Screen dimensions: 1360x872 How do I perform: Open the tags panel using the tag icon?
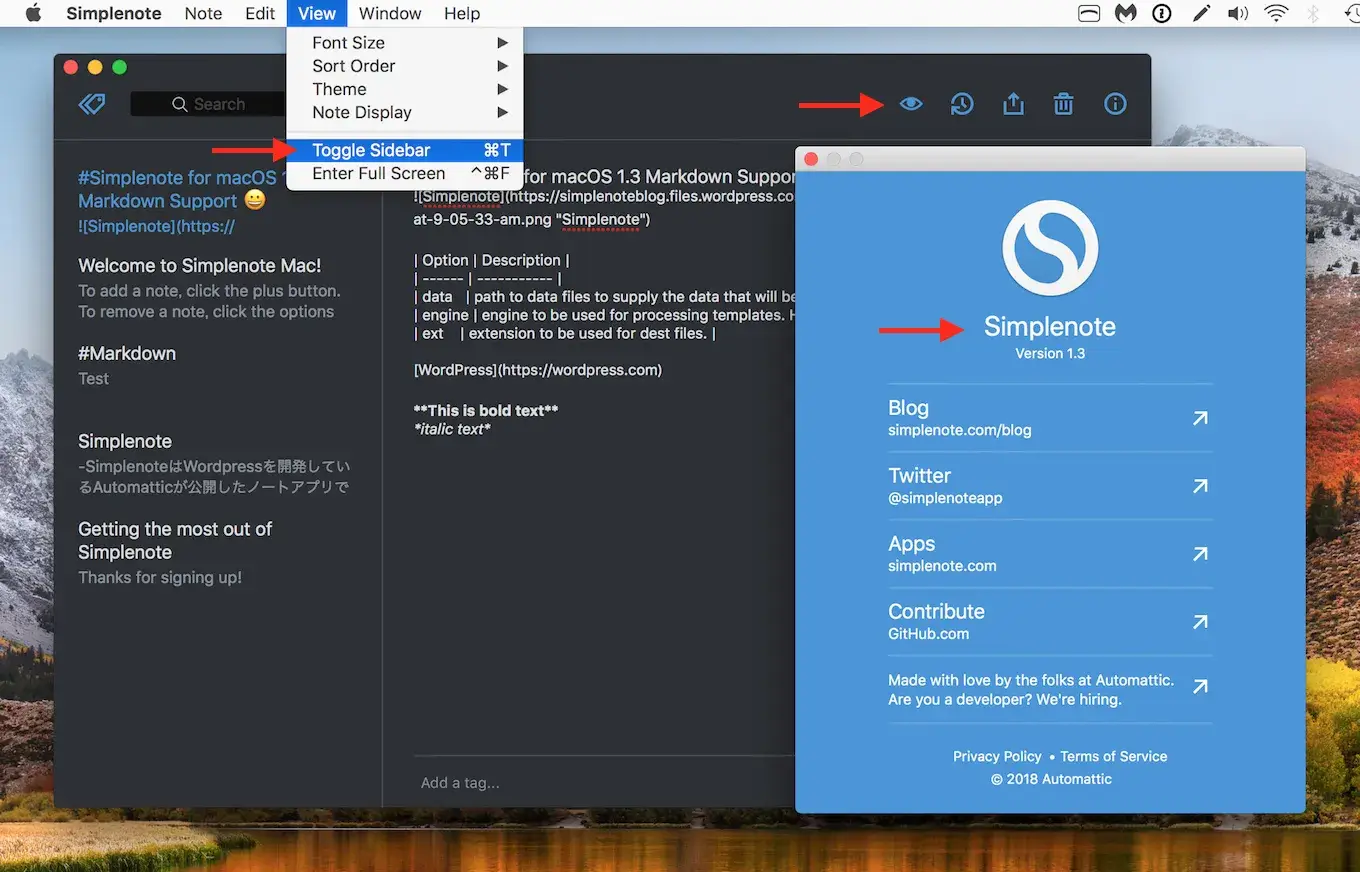(91, 103)
